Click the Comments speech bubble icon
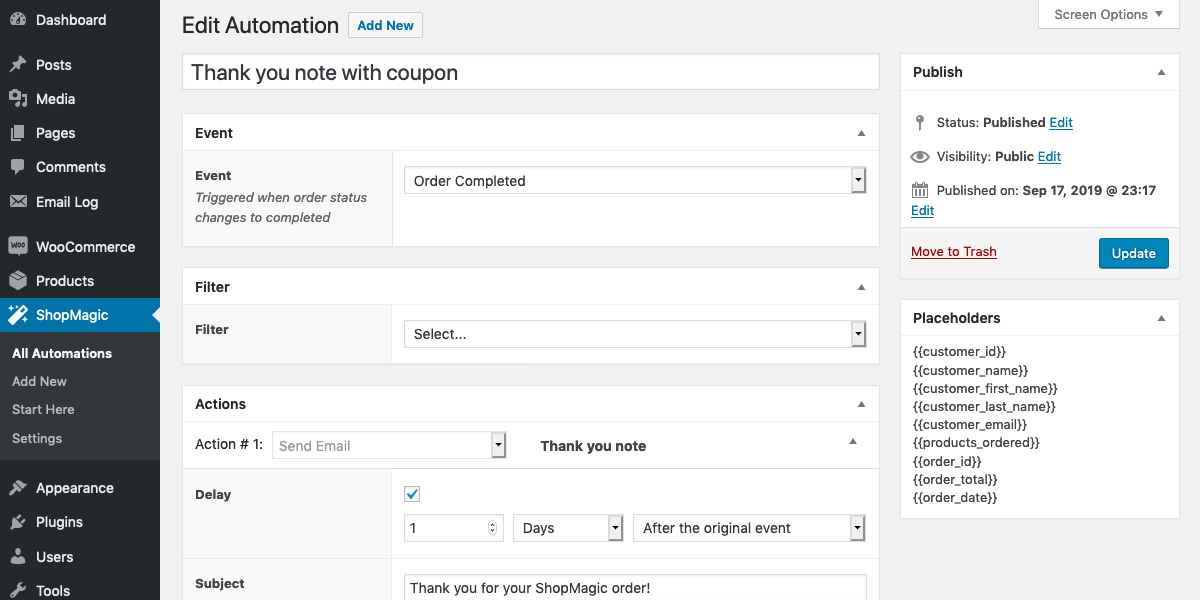This screenshot has height=600, width=1200. click(18, 167)
